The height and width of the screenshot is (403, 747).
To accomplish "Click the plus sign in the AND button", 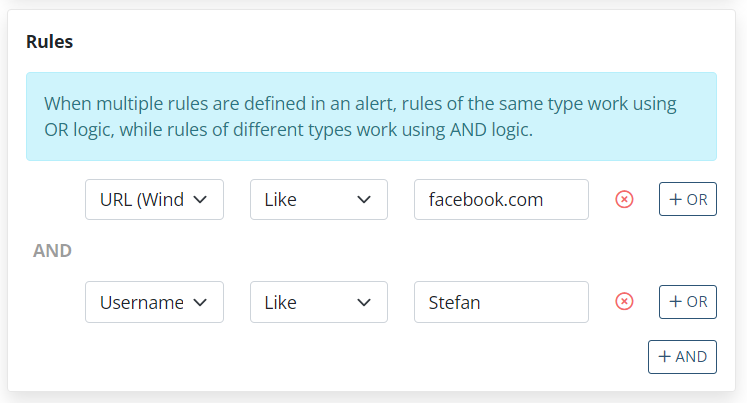I will pyautogui.click(x=665, y=357).
